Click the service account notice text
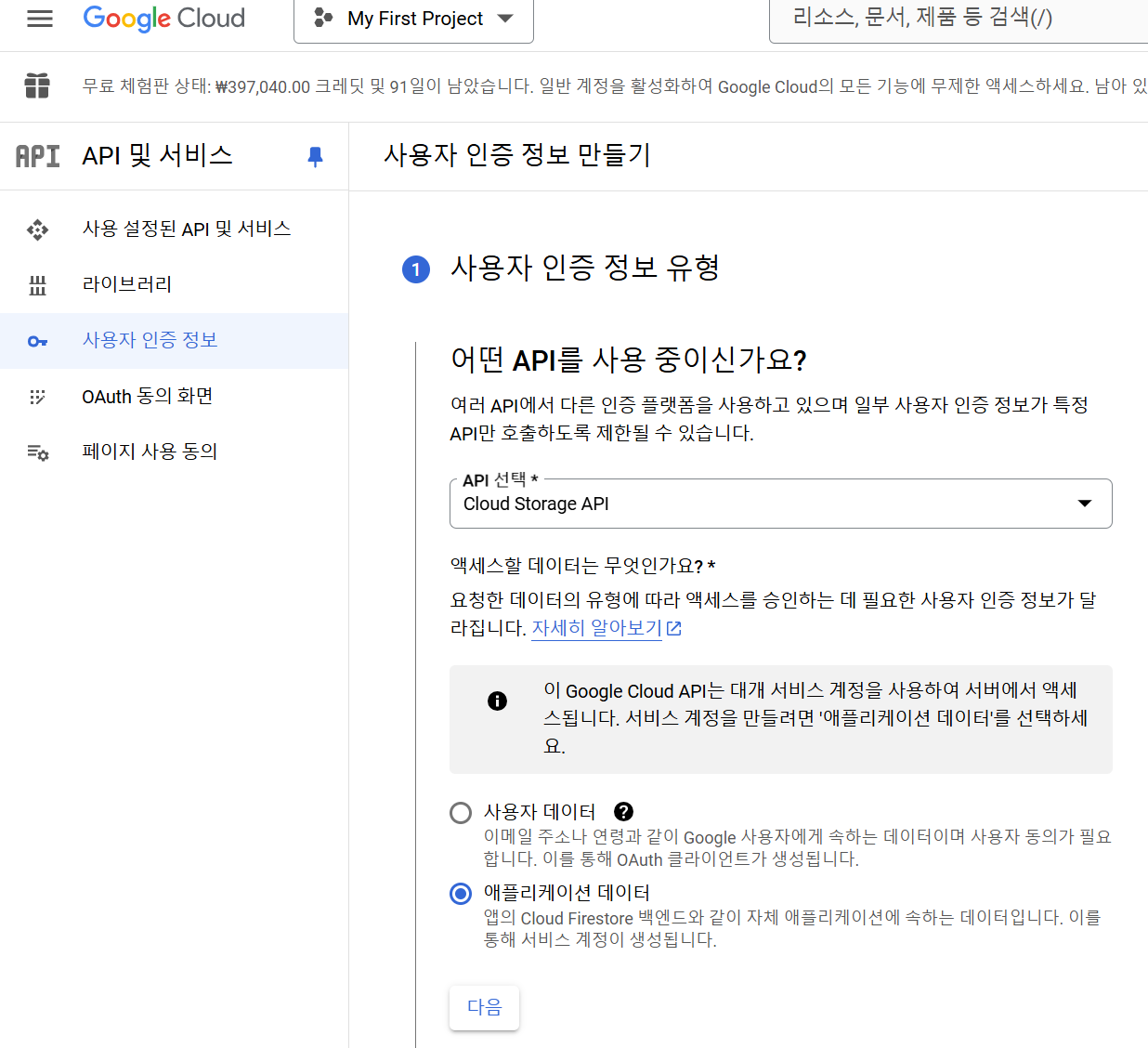Image resolution: width=1148 pixels, height=1048 pixels. 815,718
